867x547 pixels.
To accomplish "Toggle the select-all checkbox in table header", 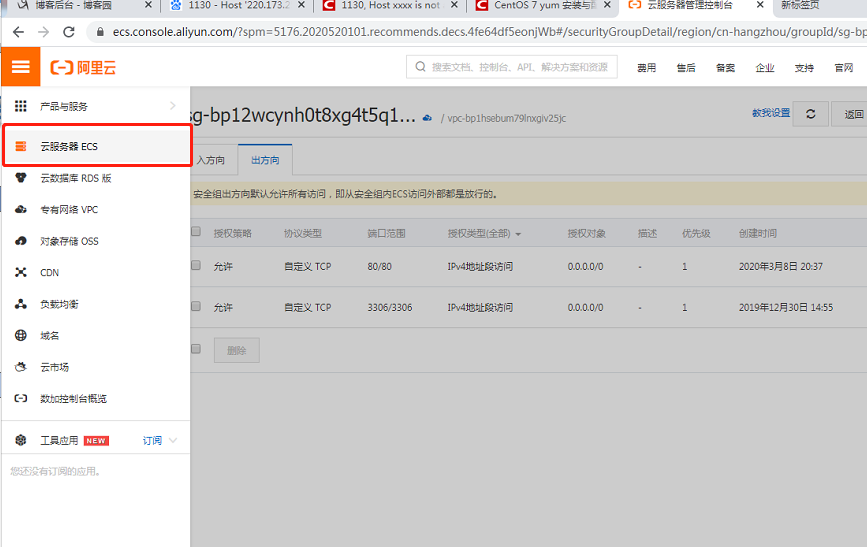I will 196,231.
